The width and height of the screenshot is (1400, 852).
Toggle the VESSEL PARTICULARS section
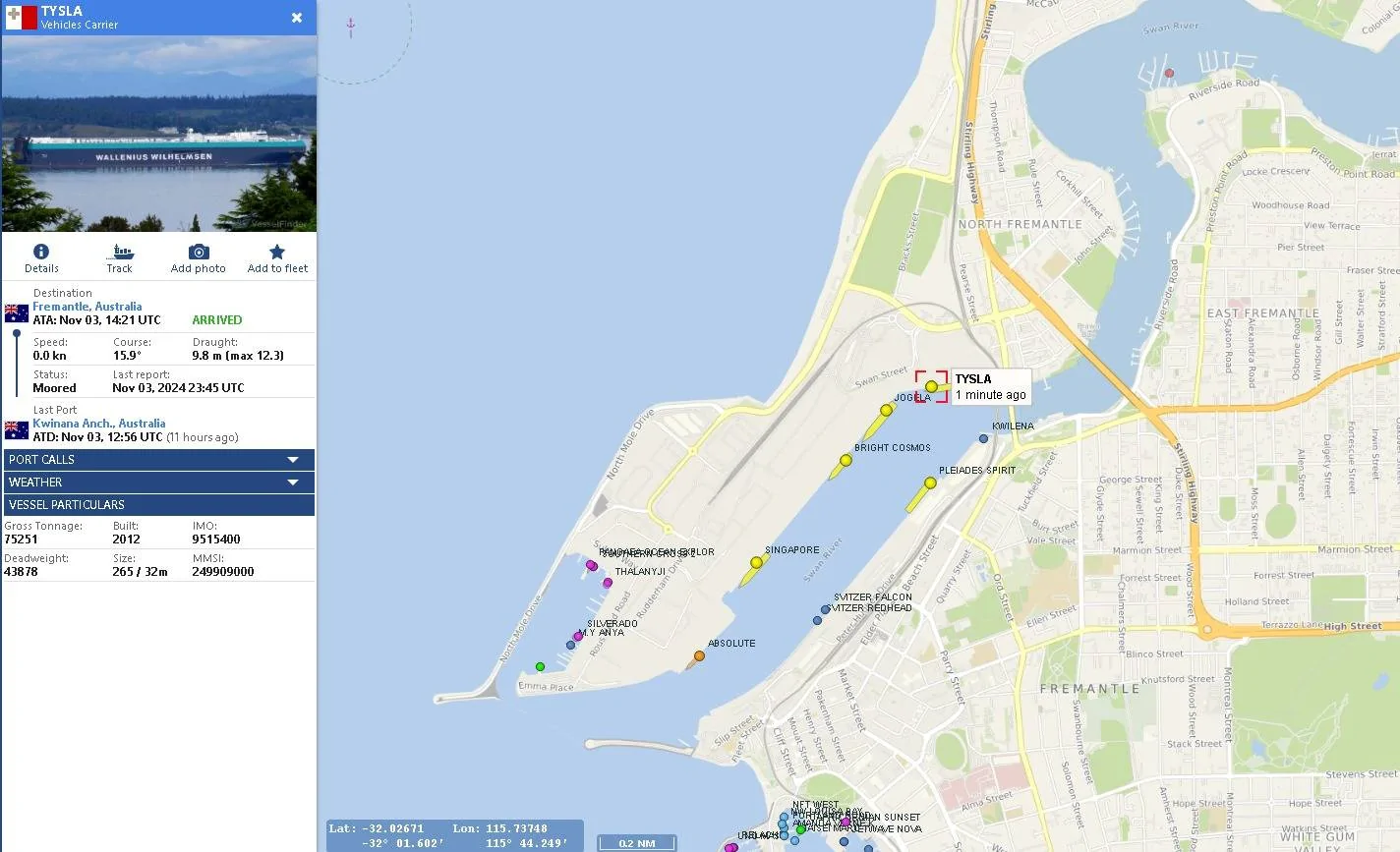tap(159, 505)
